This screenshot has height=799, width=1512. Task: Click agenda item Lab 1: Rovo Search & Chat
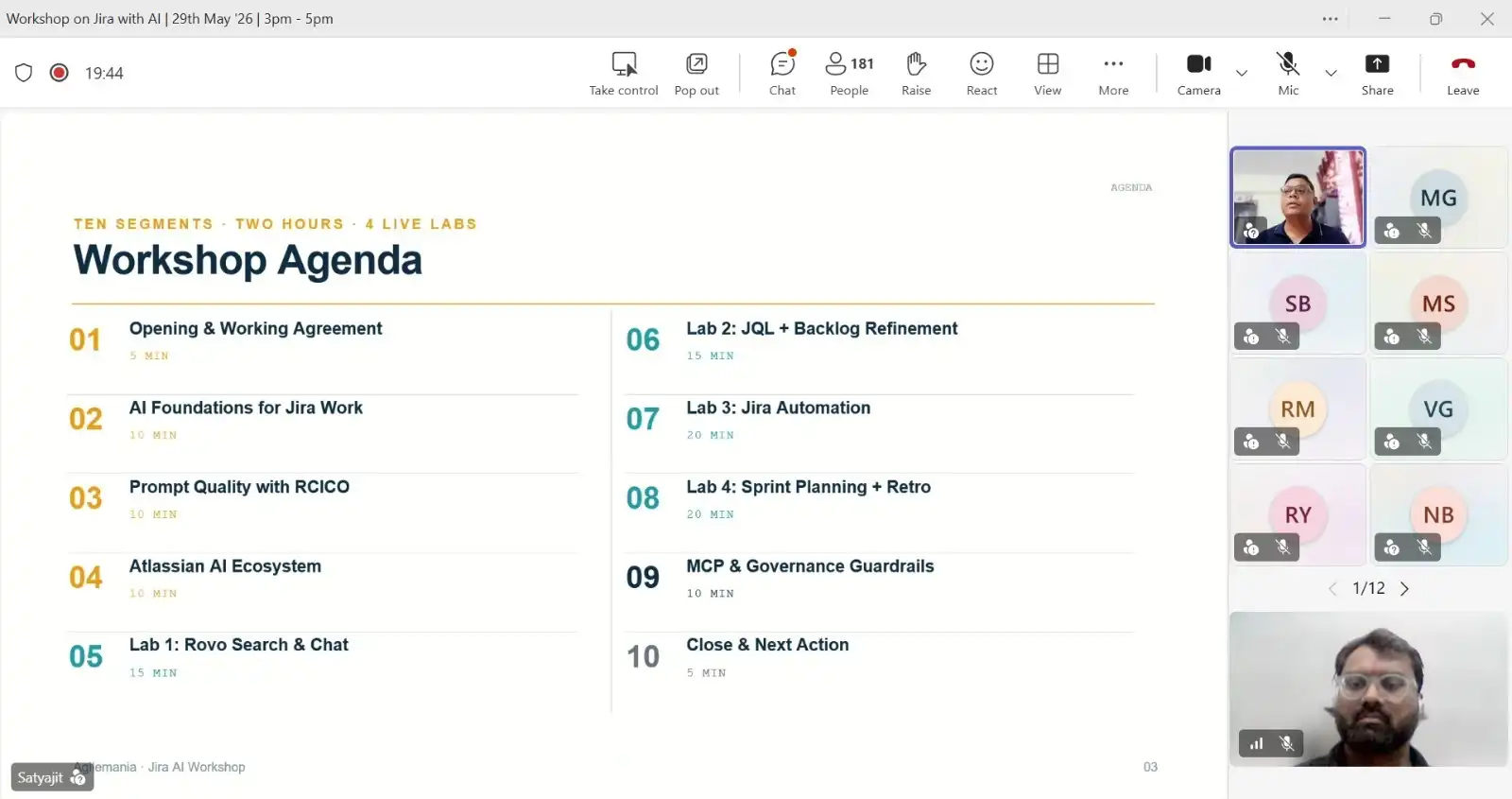tap(239, 645)
